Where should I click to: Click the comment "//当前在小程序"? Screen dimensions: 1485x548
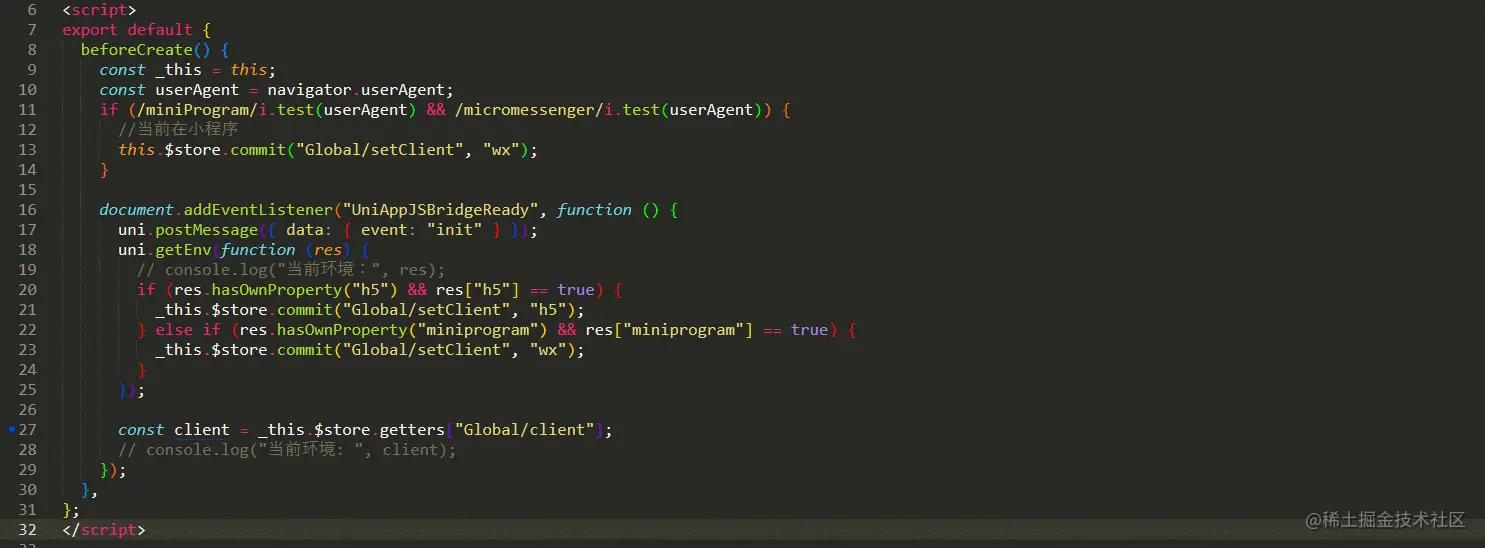(x=178, y=130)
